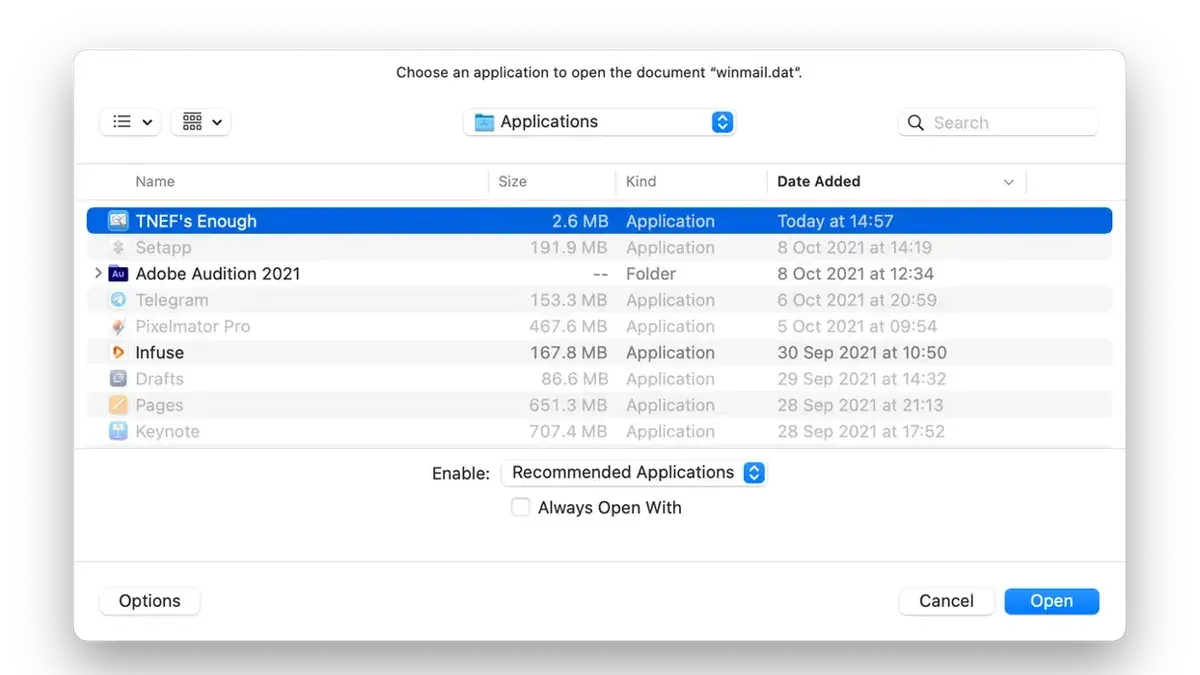Open the Enable Recommended Applications dropdown
This screenshot has height=675, width=1200.
tap(634, 472)
